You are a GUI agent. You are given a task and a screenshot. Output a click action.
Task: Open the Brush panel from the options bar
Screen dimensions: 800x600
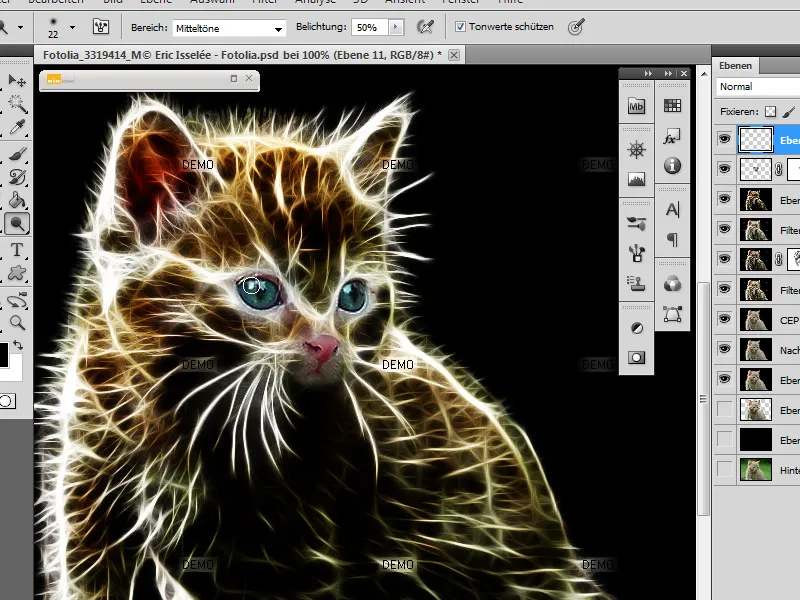[x=101, y=27]
